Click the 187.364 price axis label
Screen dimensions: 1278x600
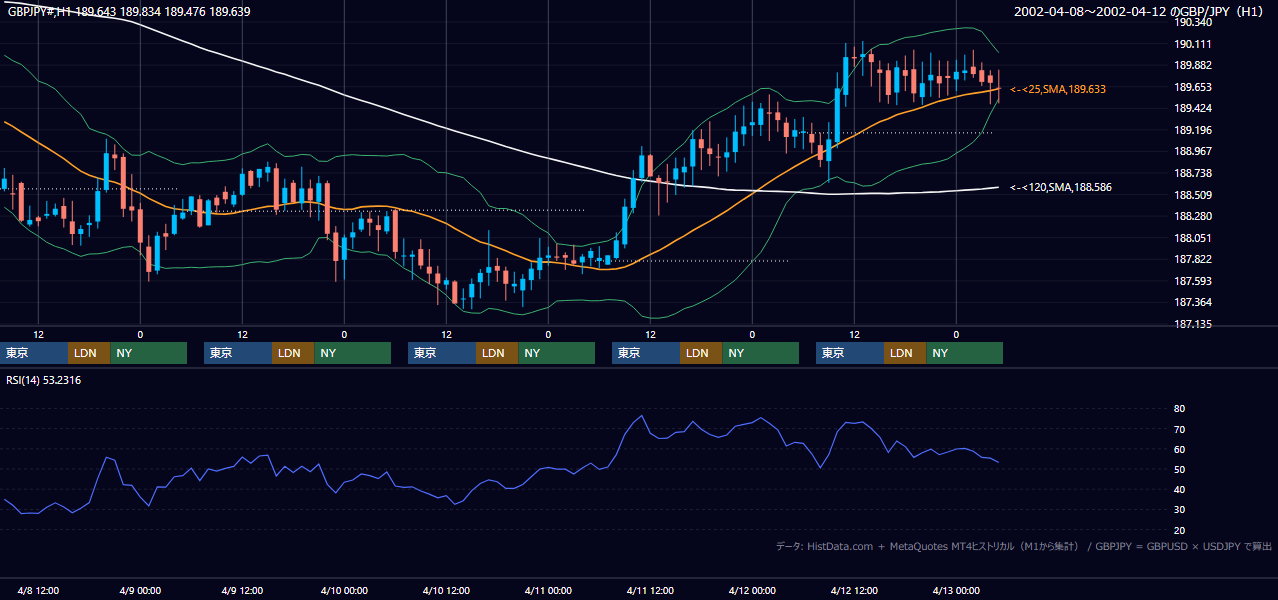pos(1195,302)
